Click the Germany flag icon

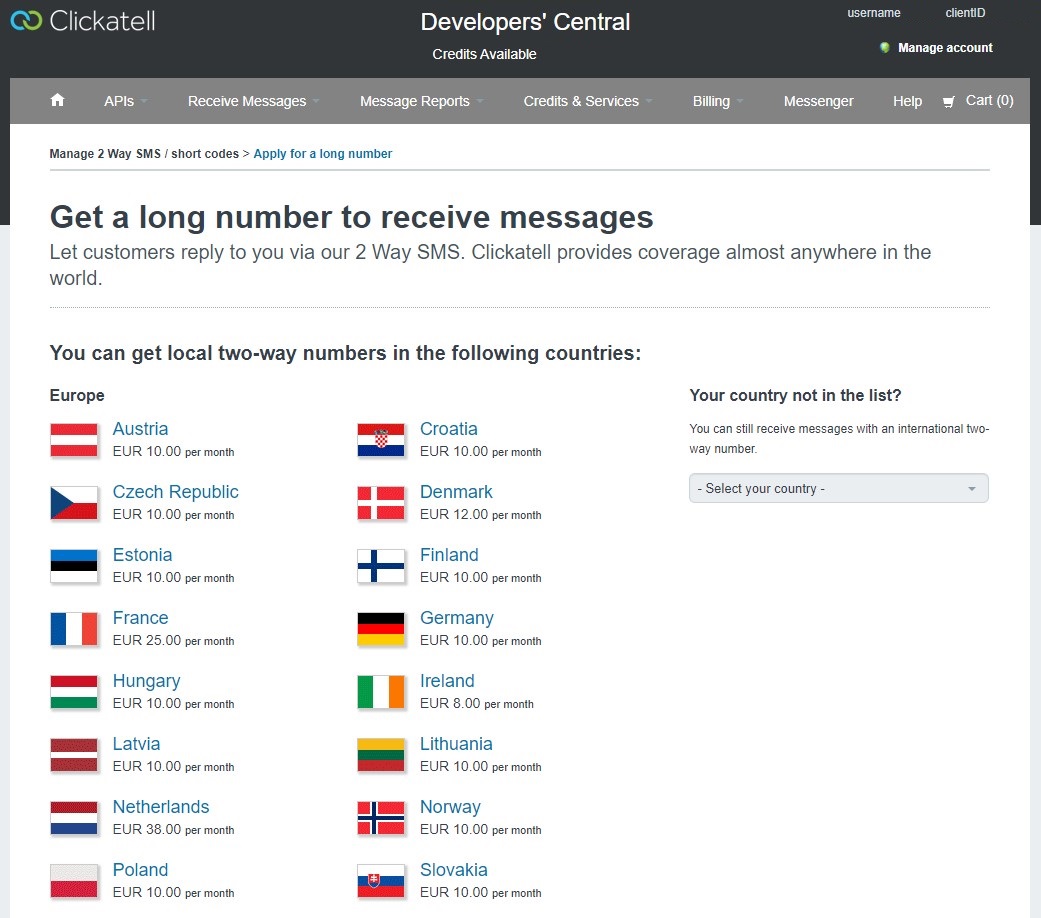point(381,629)
